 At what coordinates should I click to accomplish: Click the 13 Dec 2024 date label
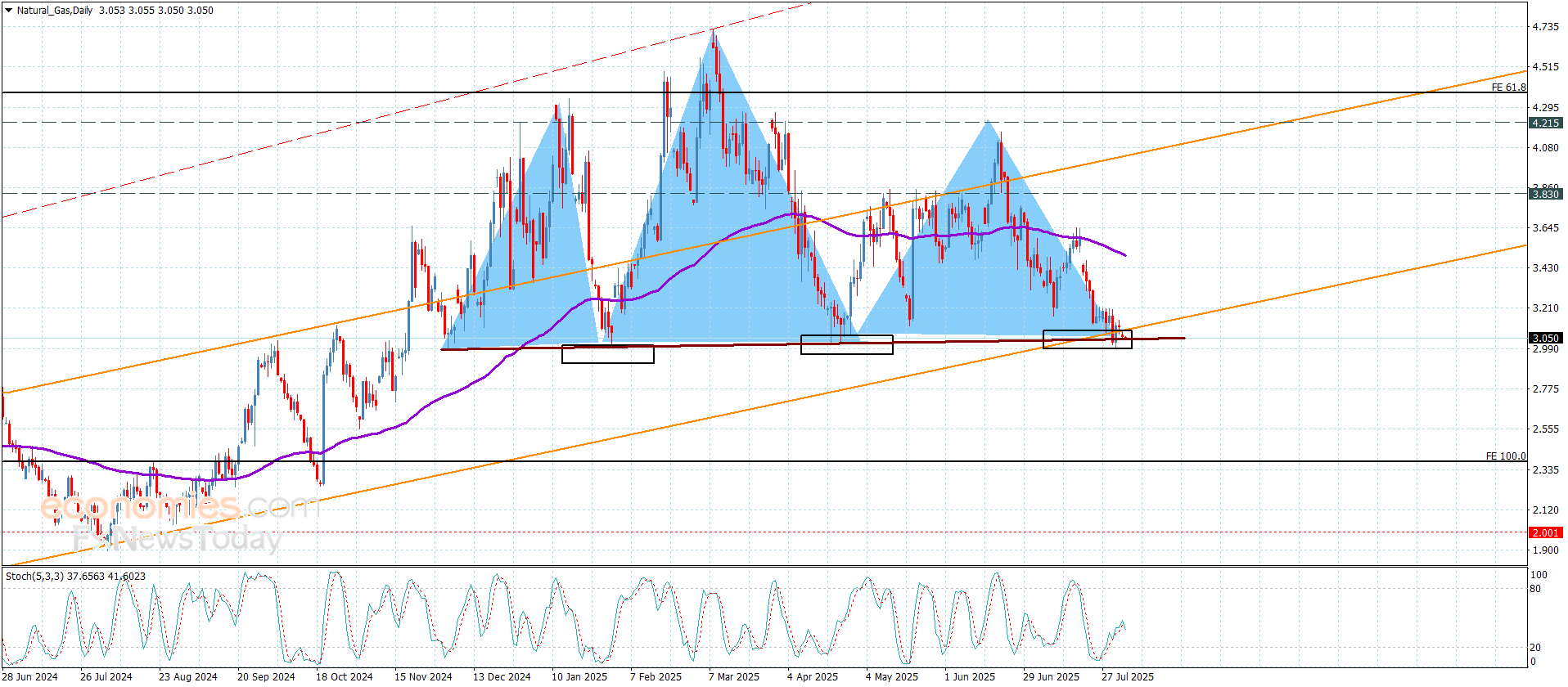click(x=502, y=676)
